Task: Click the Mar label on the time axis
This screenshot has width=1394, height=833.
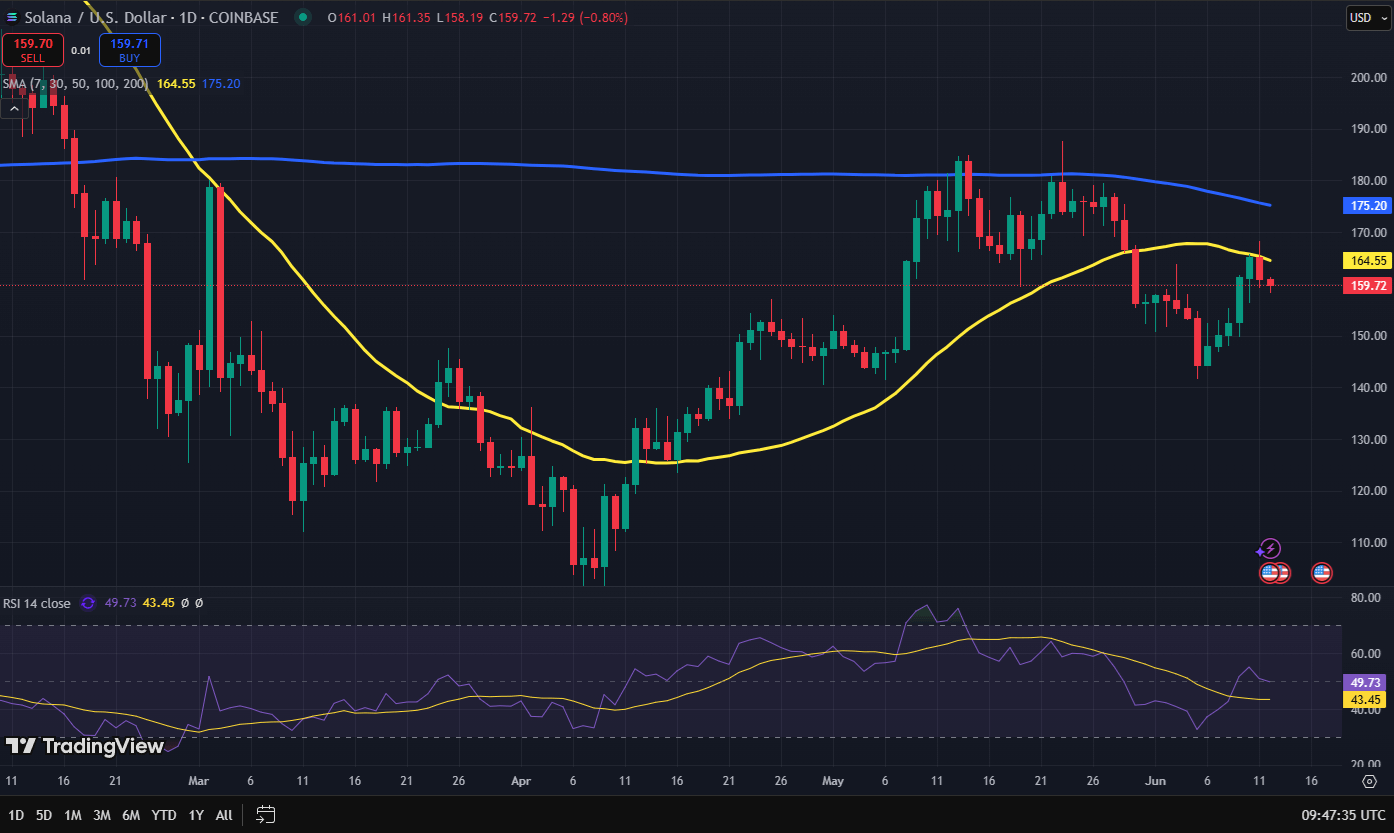Action: (x=198, y=780)
